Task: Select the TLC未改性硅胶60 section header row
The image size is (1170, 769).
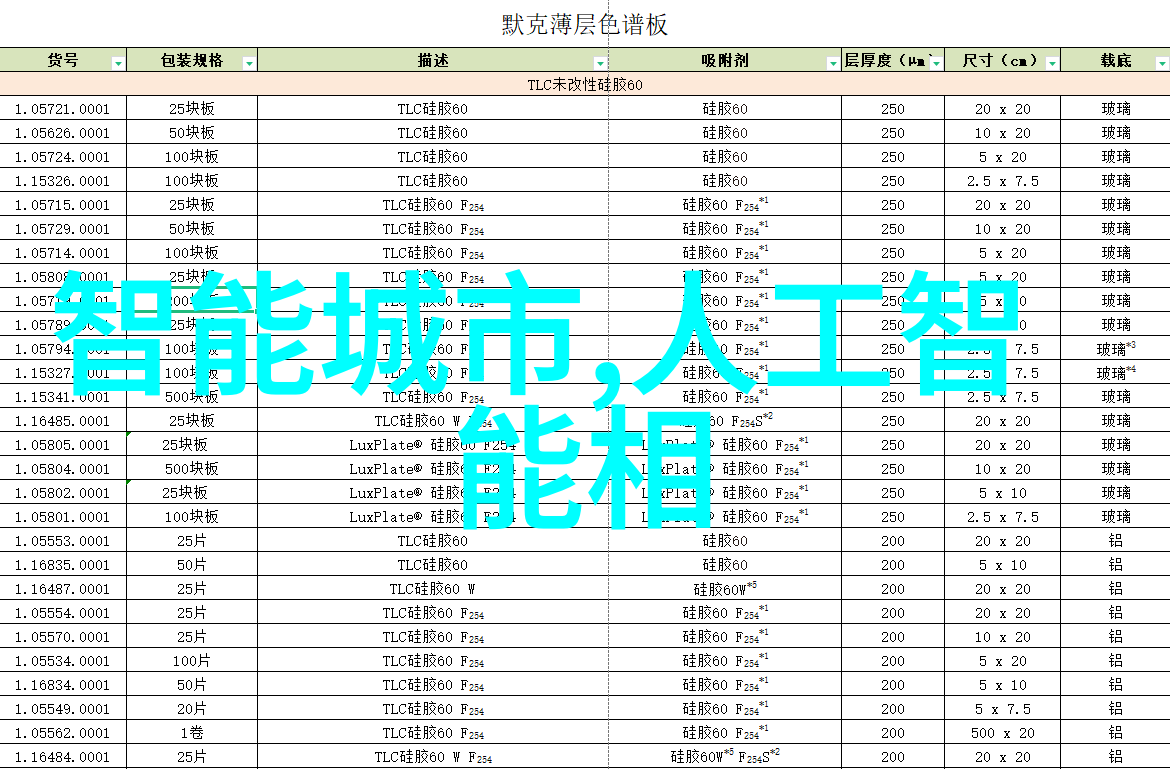Action: click(585, 85)
